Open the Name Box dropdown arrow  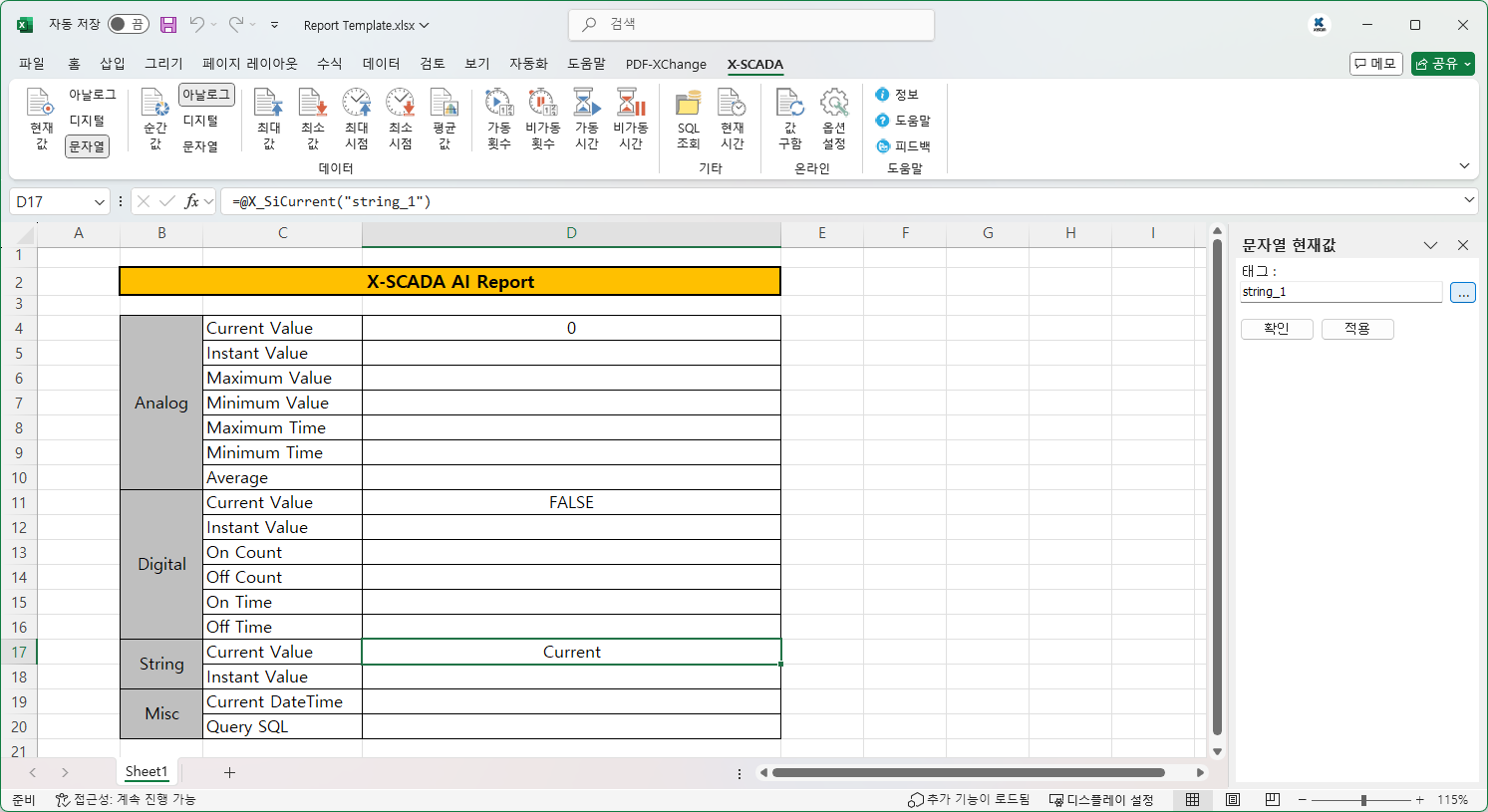[x=100, y=202]
